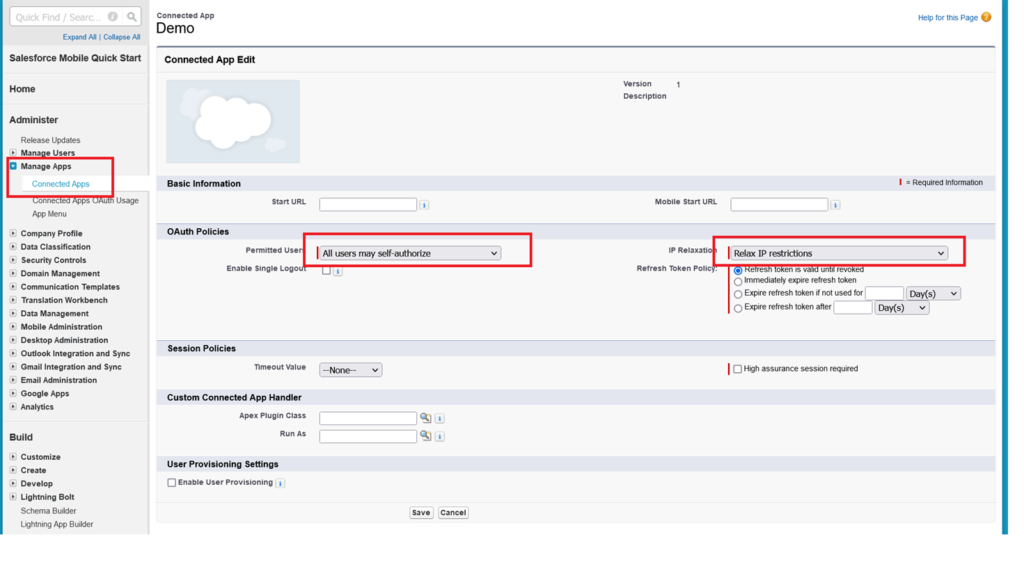1024x576 pixels.
Task: Click the Quick Find search magnifier icon
Action: (x=132, y=17)
